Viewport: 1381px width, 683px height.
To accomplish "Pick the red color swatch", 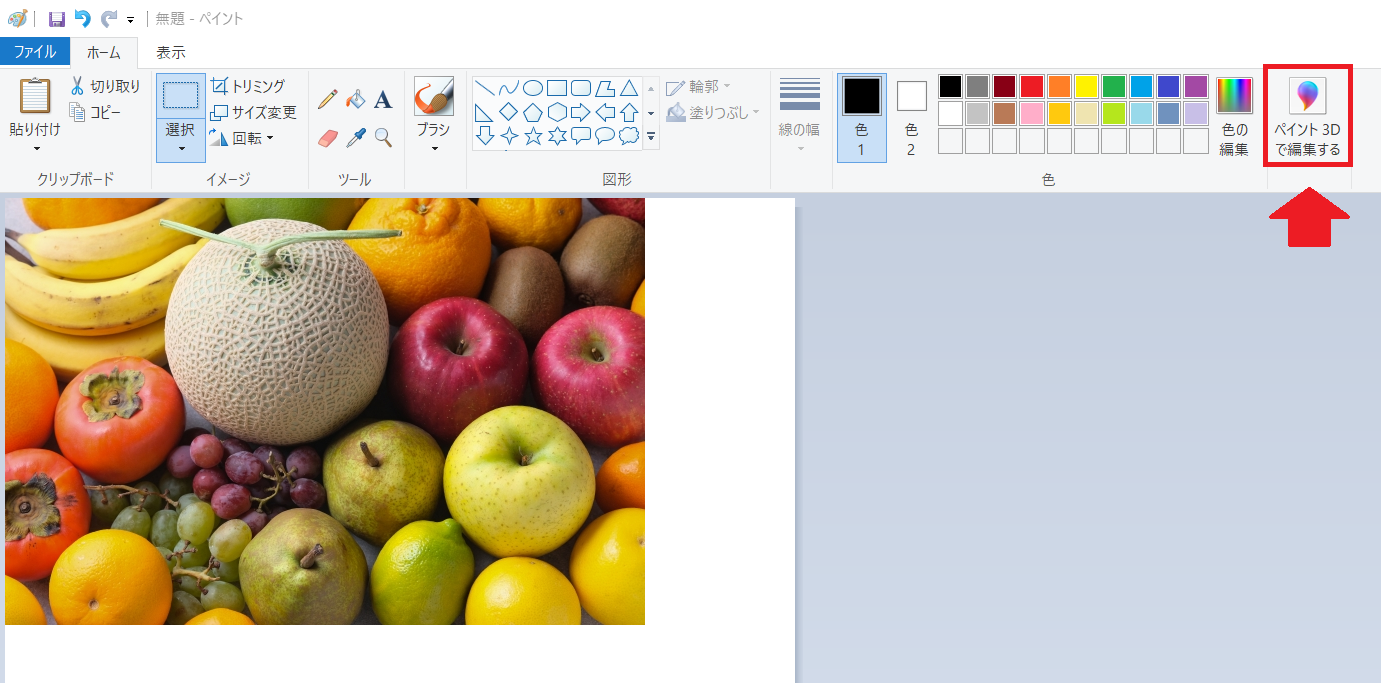I will [x=1032, y=87].
